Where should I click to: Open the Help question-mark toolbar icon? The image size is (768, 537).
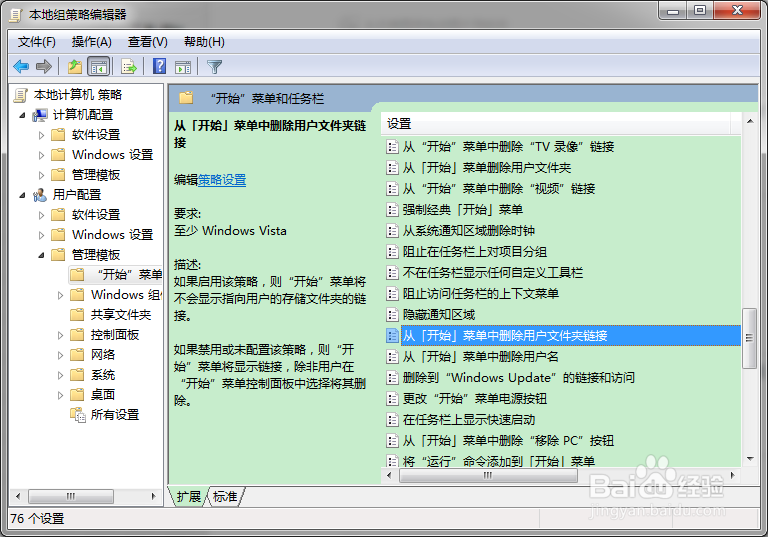click(160, 66)
